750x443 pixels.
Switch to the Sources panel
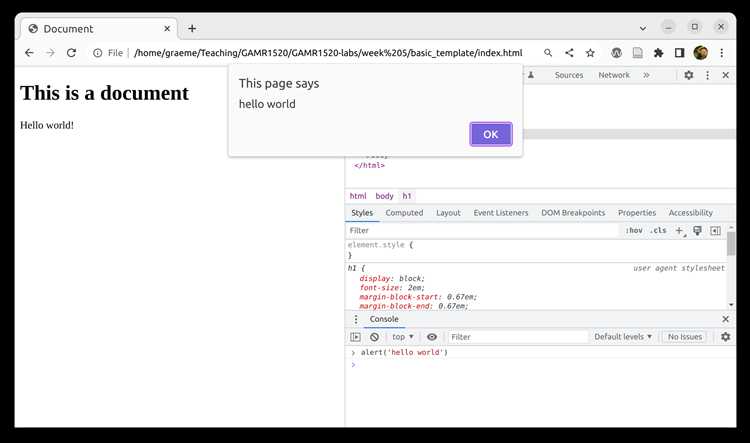coord(569,75)
